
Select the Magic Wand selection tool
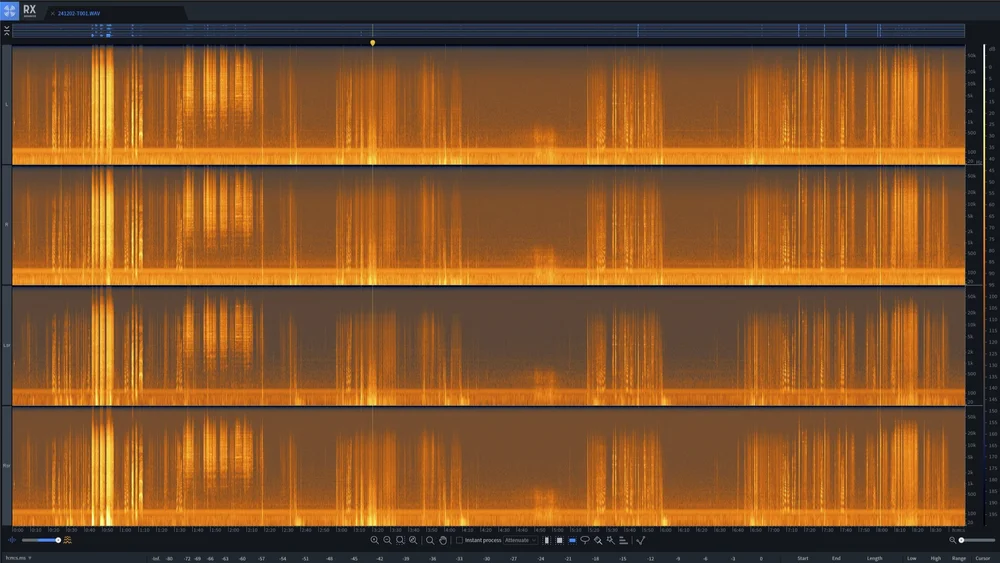pyautogui.click(x=611, y=540)
